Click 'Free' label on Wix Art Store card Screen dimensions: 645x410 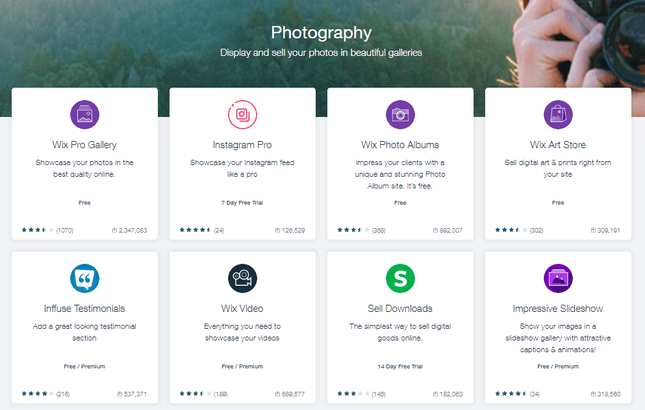[x=558, y=203]
